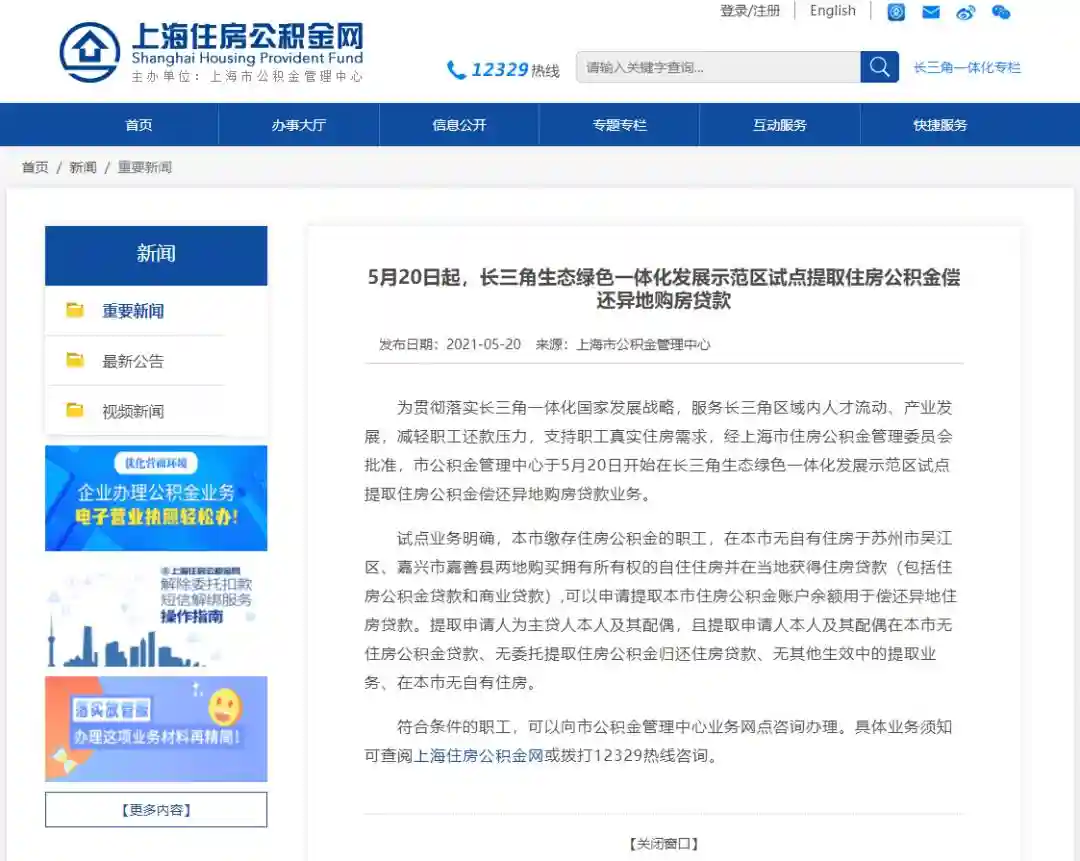Click the 更多内容 button
Image resolution: width=1080 pixels, height=861 pixels.
(156, 810)
